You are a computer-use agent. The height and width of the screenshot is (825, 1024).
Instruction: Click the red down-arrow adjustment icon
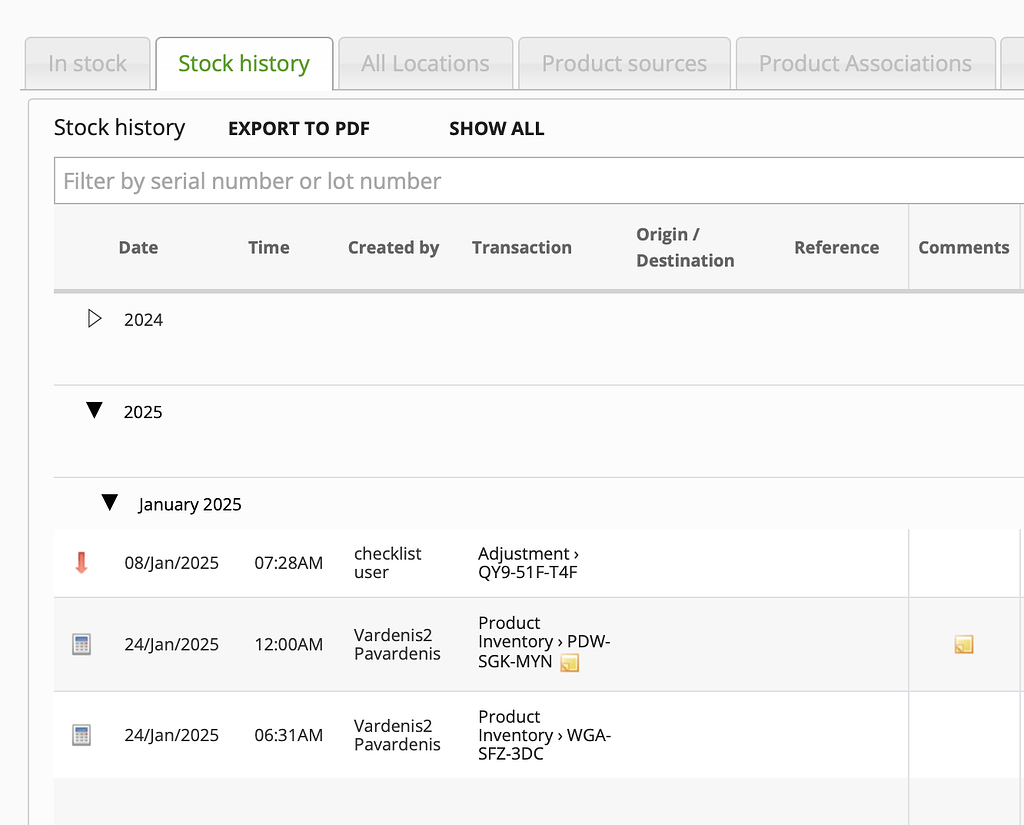(82, 563)
